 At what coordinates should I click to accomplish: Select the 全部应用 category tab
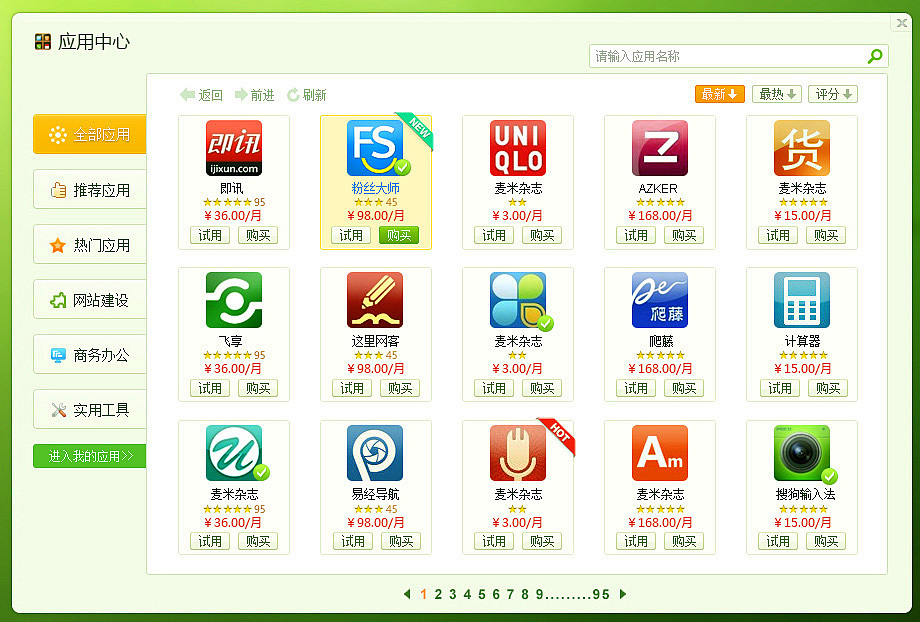coord(90,134)
